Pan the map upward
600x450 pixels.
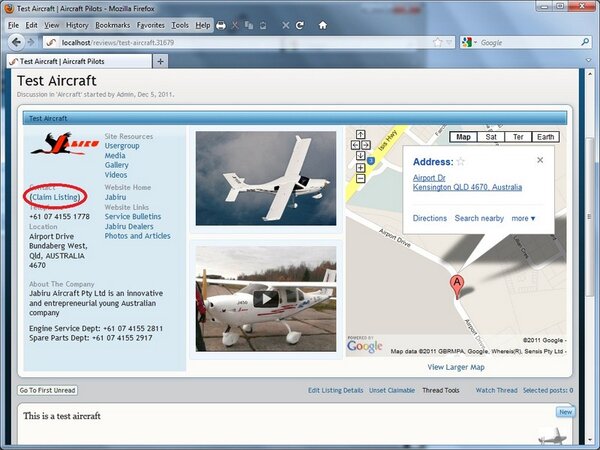click(x=362, y=135)
